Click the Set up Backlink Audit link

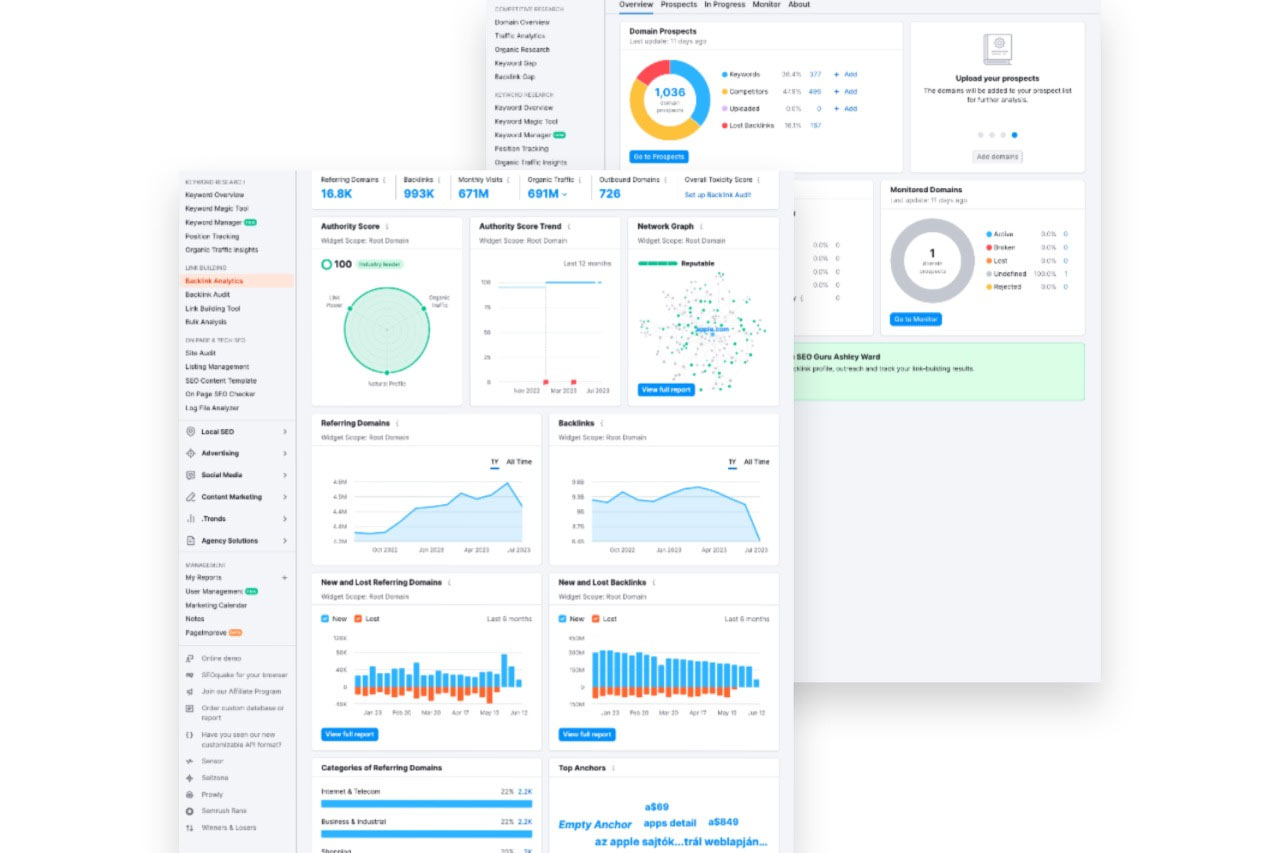click(718, 194)
